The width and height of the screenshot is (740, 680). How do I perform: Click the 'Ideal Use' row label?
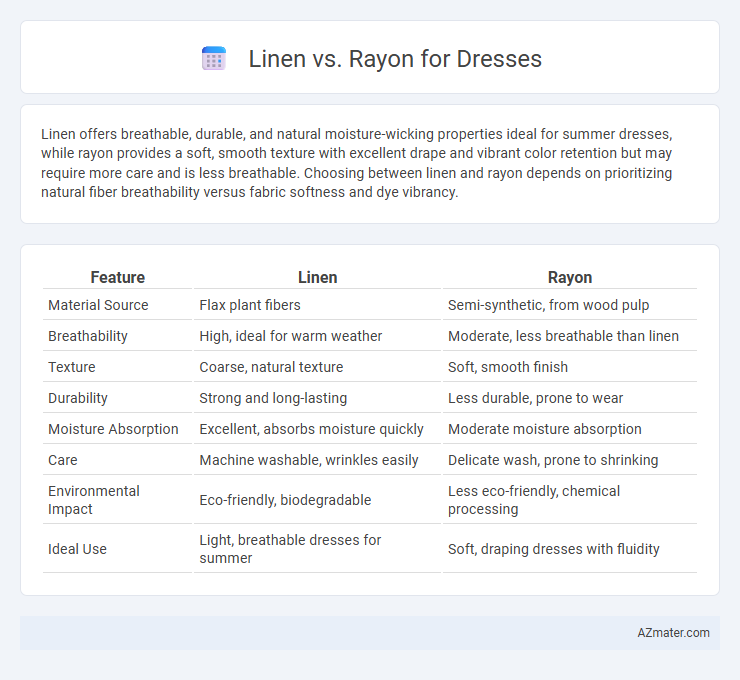[x=77, y=549]
